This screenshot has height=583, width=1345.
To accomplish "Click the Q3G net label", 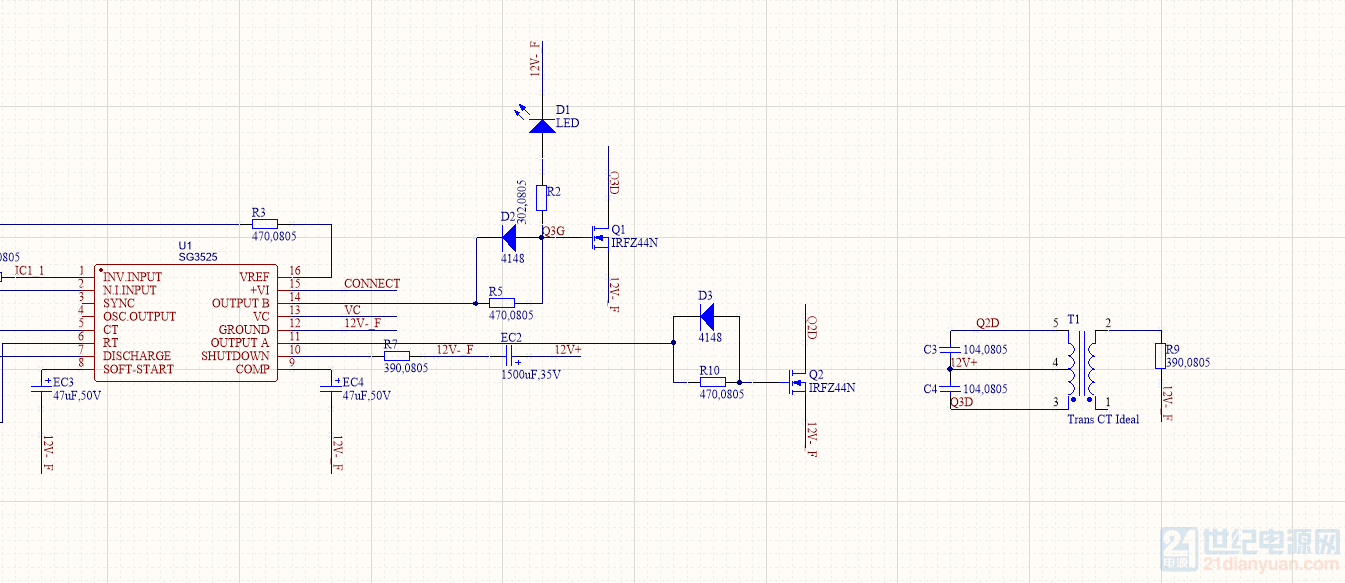I will tap(553, 231).
